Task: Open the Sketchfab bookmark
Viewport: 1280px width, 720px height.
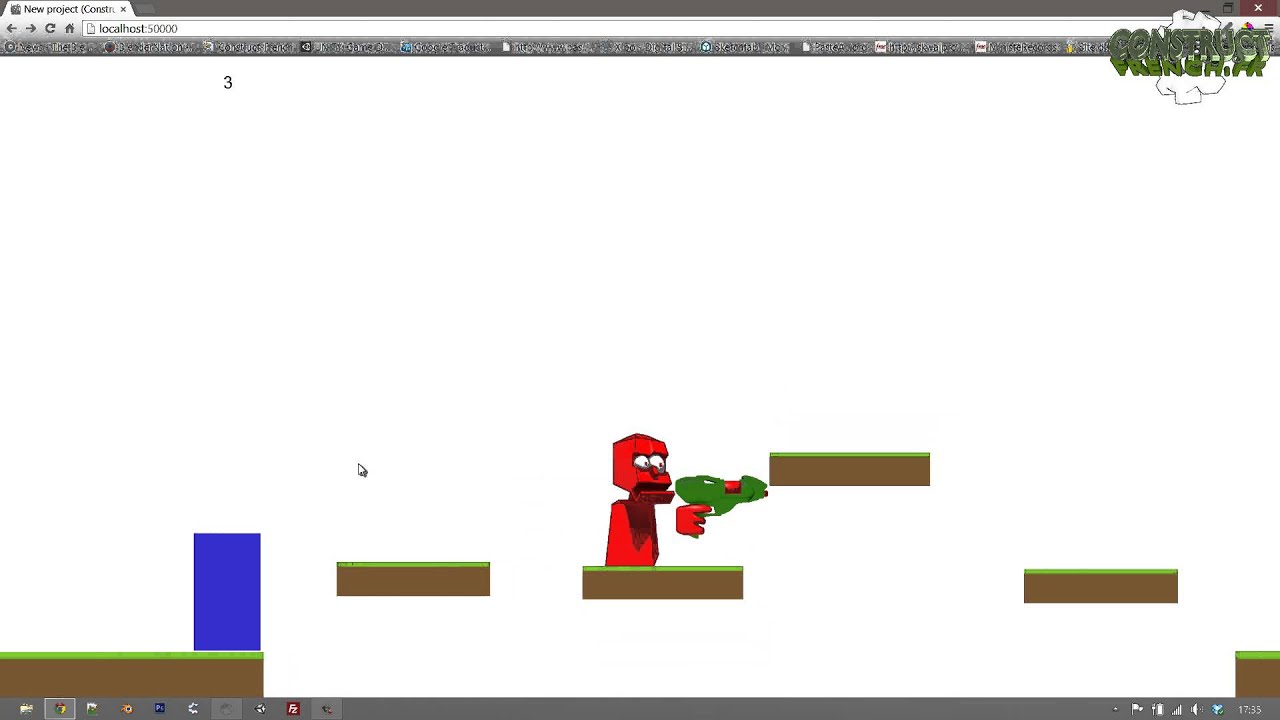Action: click(745, 47)
